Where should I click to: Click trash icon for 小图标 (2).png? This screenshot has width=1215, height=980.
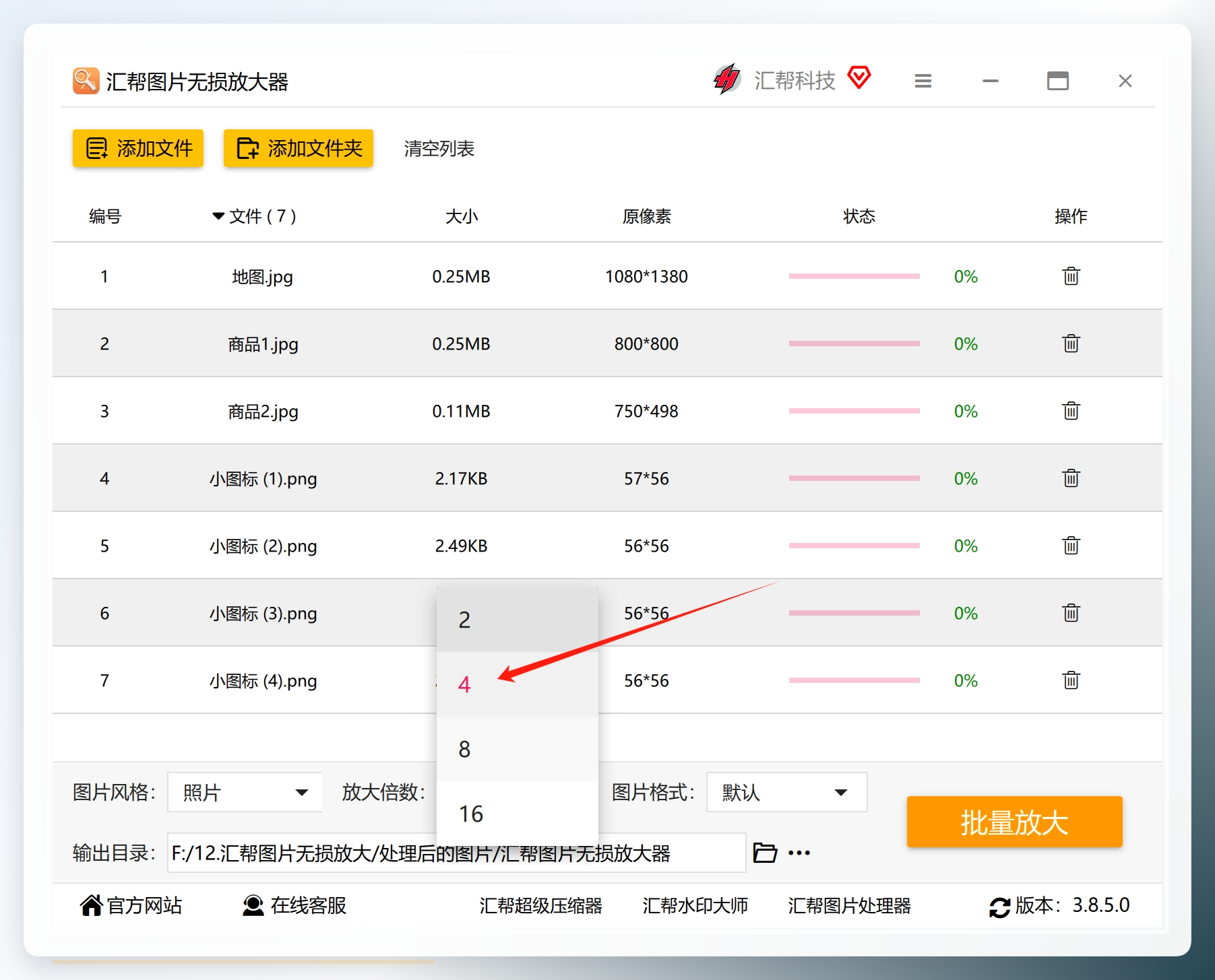click(1071, 546)
